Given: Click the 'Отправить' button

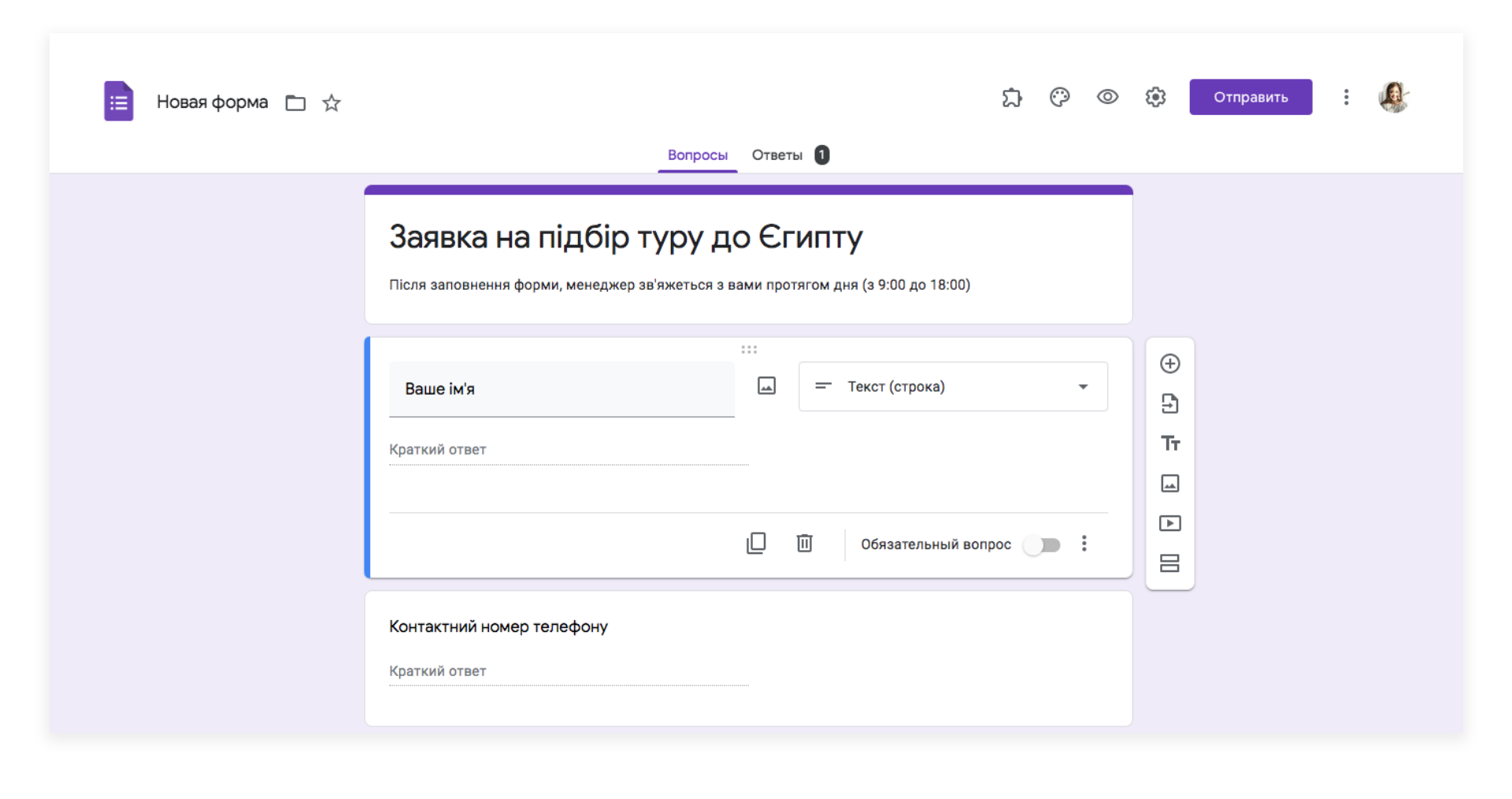Looking at the screenshot, I should [x=1251, y=96].
